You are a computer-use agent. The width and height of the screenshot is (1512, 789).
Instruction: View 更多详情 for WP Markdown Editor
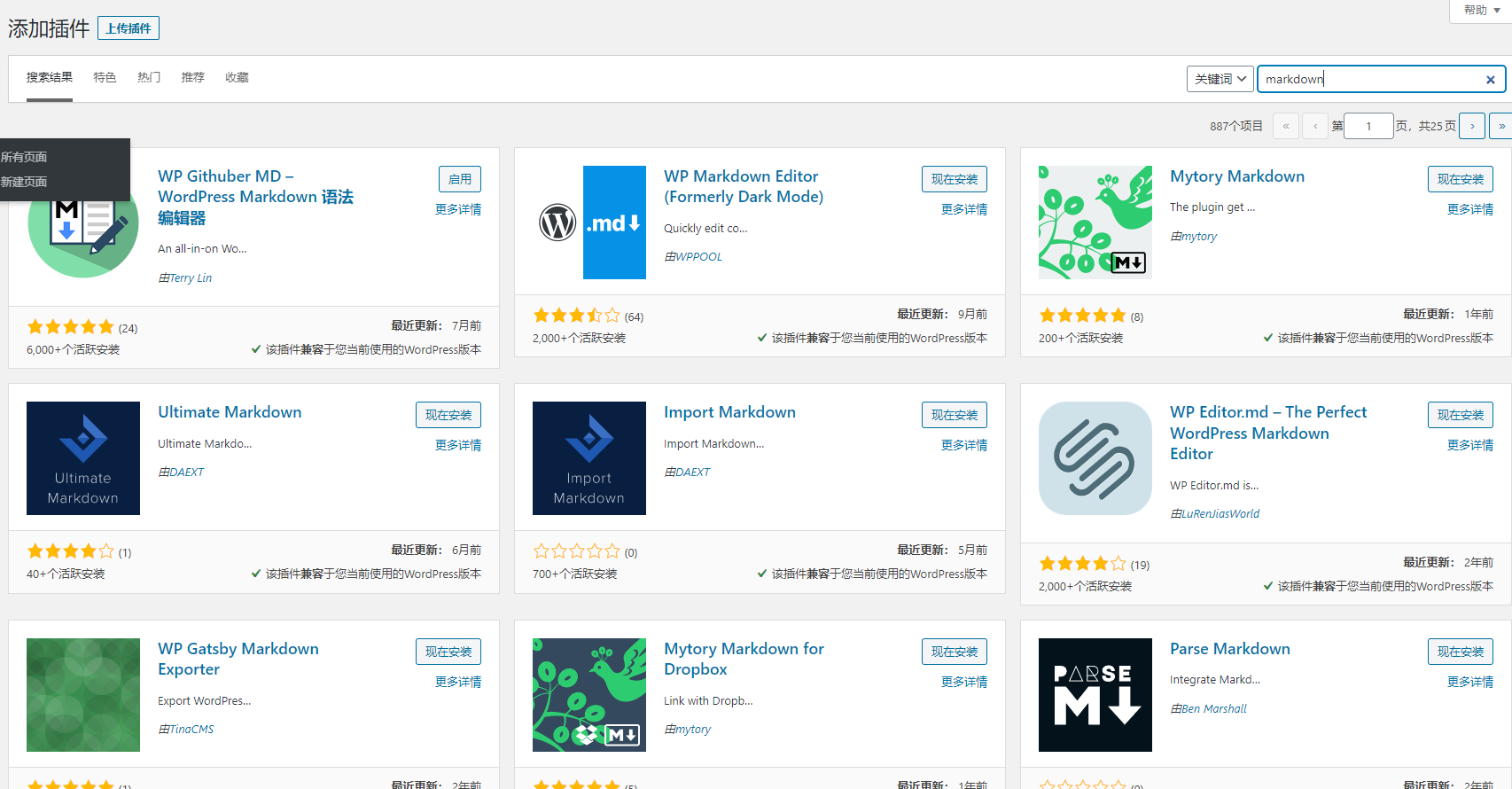tap(964, 210)
